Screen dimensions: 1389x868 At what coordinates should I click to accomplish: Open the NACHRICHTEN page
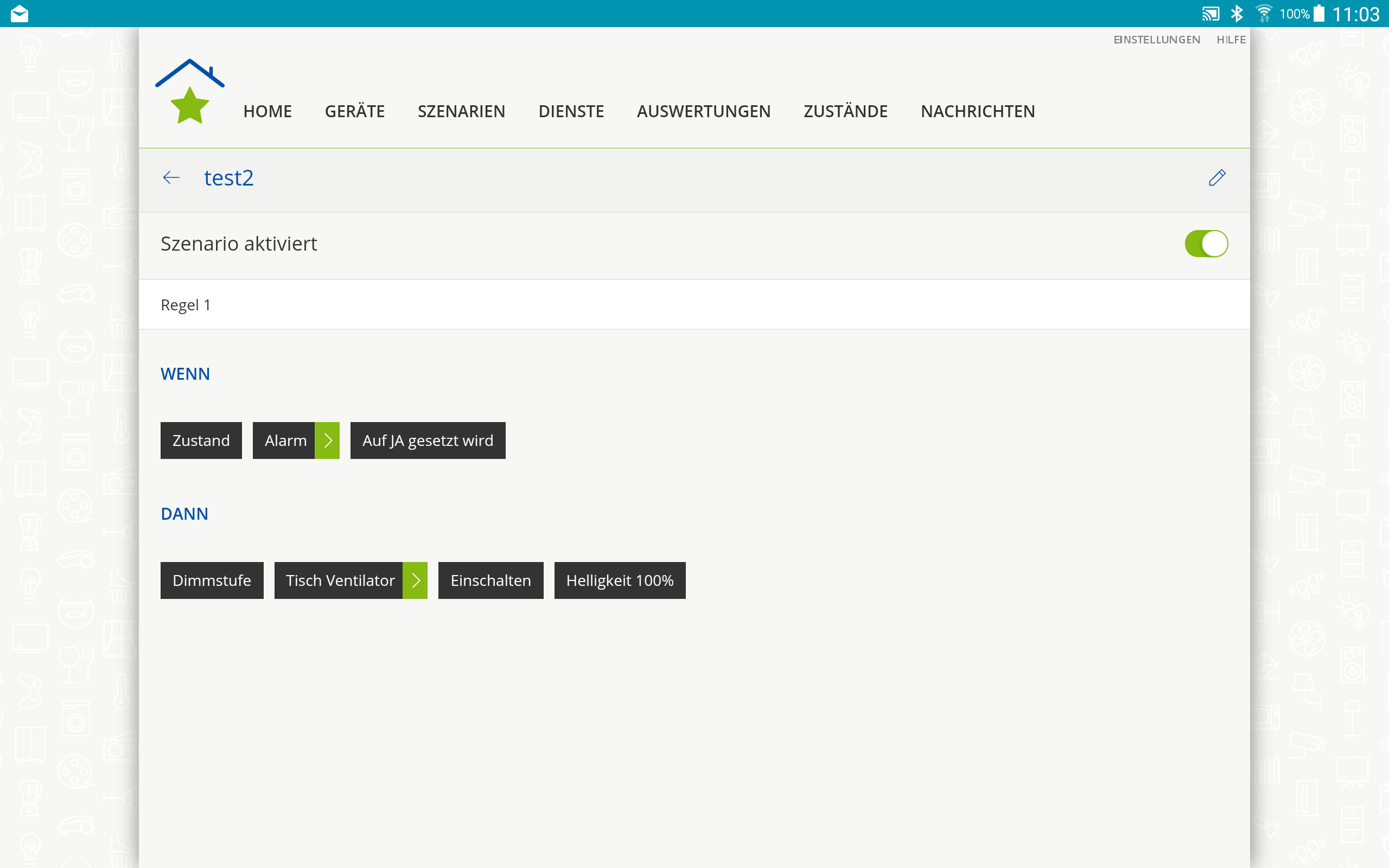(978, 111)
